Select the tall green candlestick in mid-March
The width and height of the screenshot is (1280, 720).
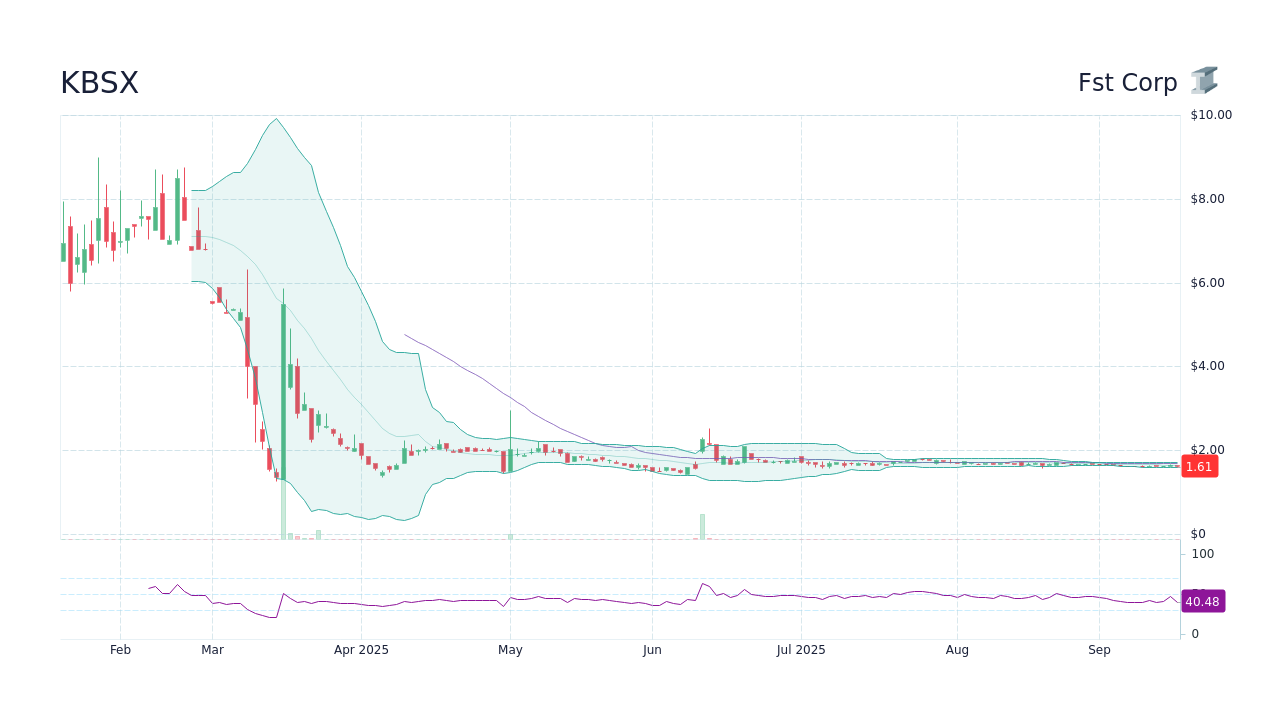click(x=282, y=390)
